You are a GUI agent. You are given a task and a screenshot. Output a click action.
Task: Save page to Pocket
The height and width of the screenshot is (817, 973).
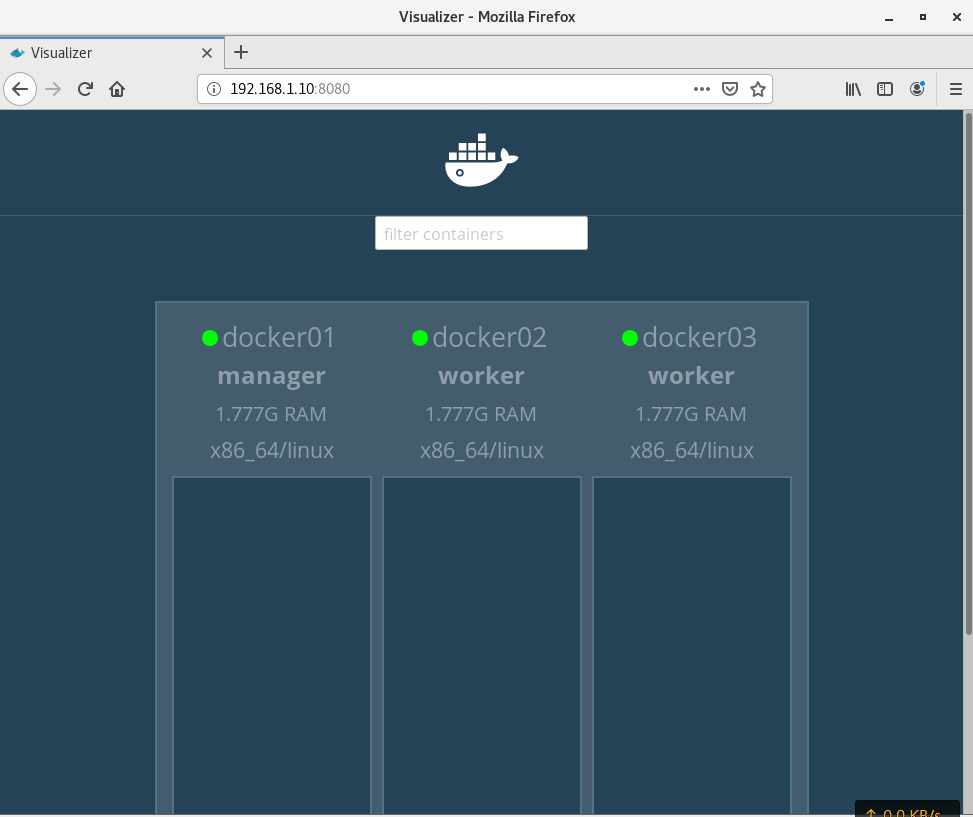[x=730, y=89]
